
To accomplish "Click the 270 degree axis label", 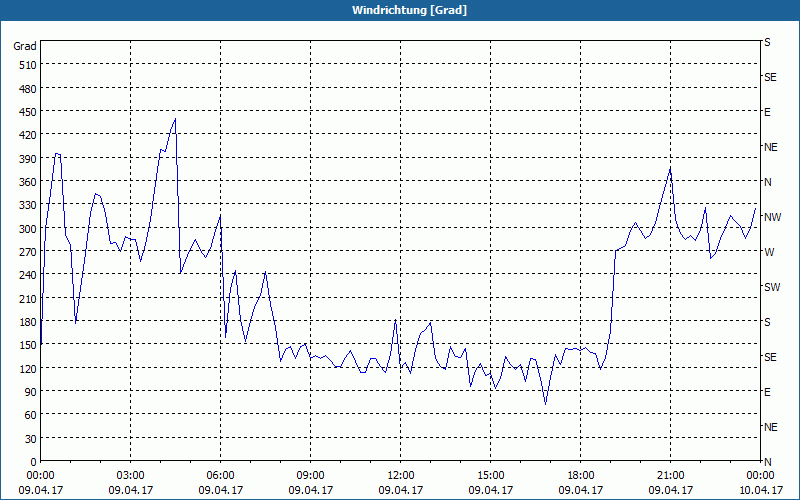I will [29, 252].
